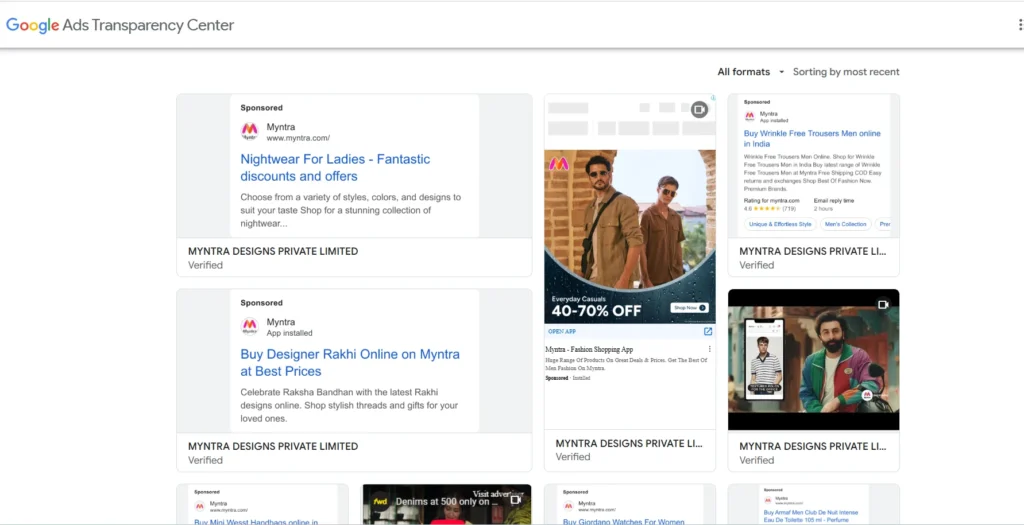Click Myntra logo in Mini Wesst Handbags ad
This screenshot has height=525, width=1024.
[x=200, y=506]
